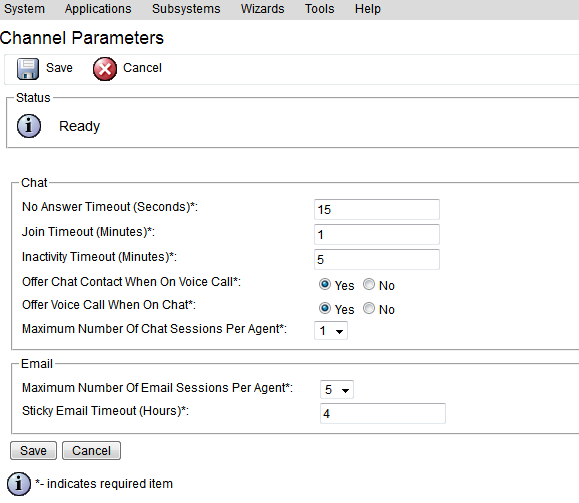
Task: Click the red X Cancel icon
Action: [105, 69]
